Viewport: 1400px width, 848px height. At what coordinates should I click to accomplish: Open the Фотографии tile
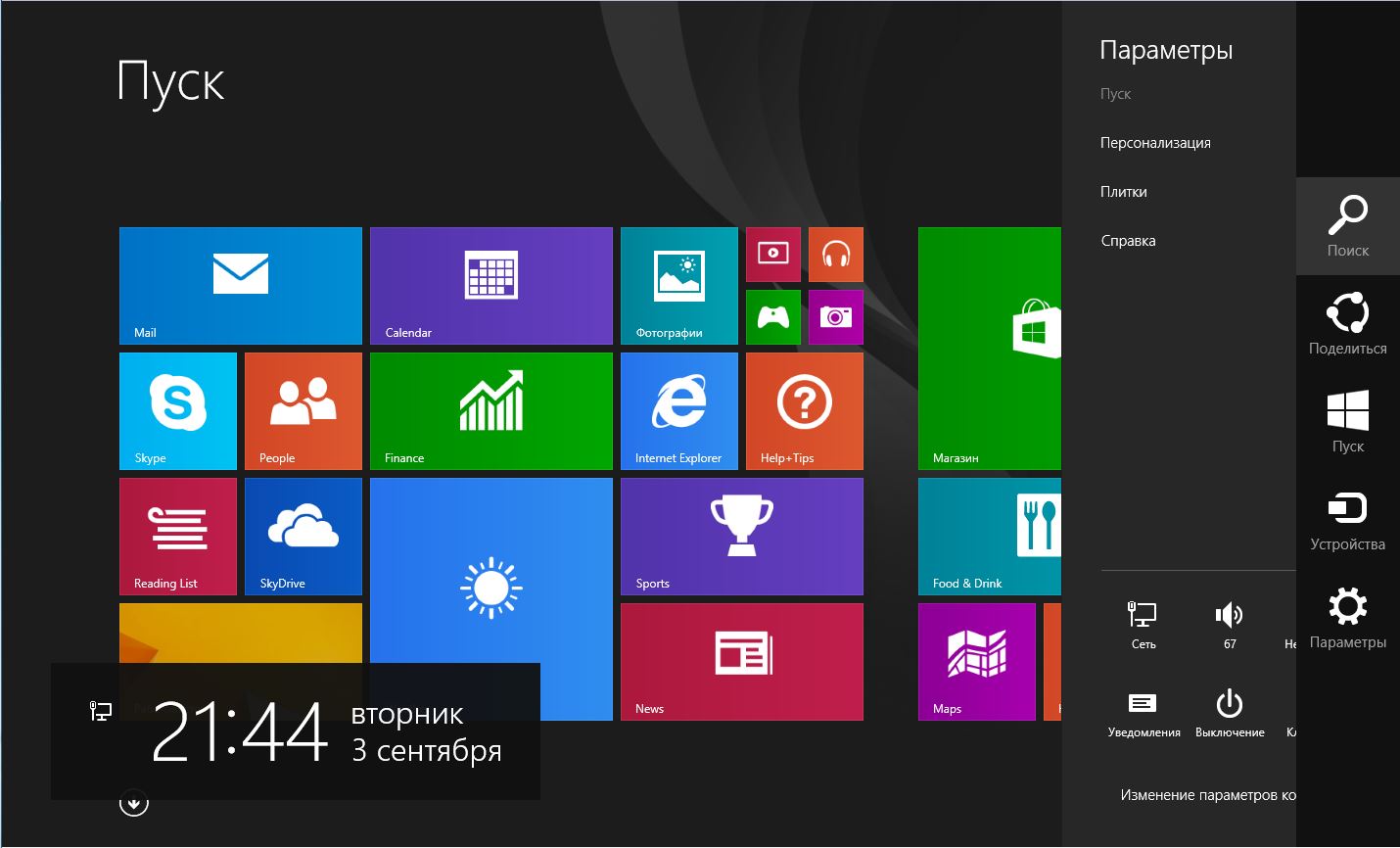coord(679,286)
